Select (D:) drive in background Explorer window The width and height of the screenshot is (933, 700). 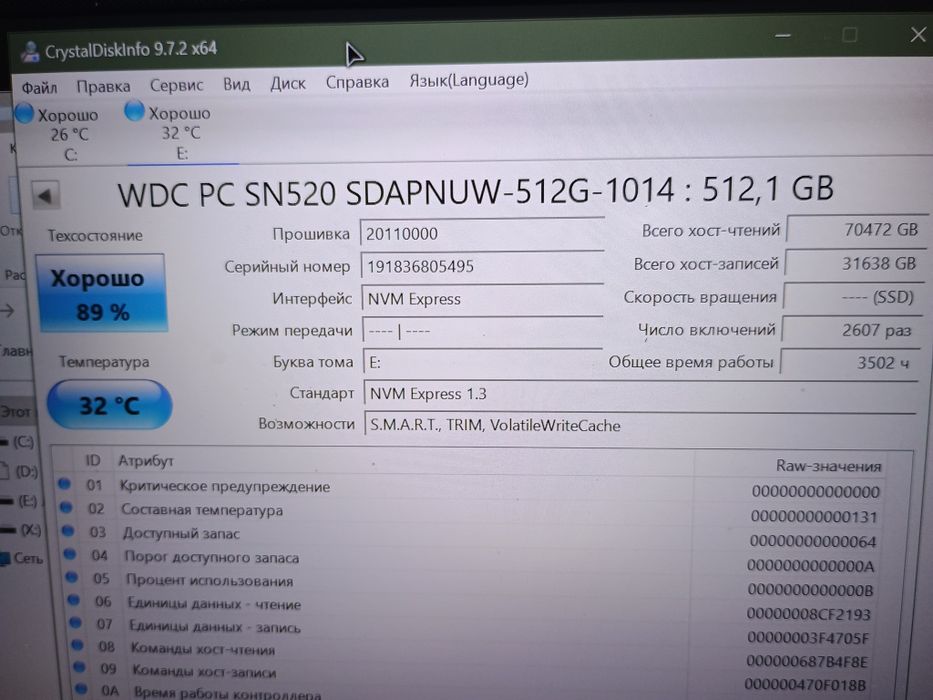pyautogui.click(x=26, y=472)
